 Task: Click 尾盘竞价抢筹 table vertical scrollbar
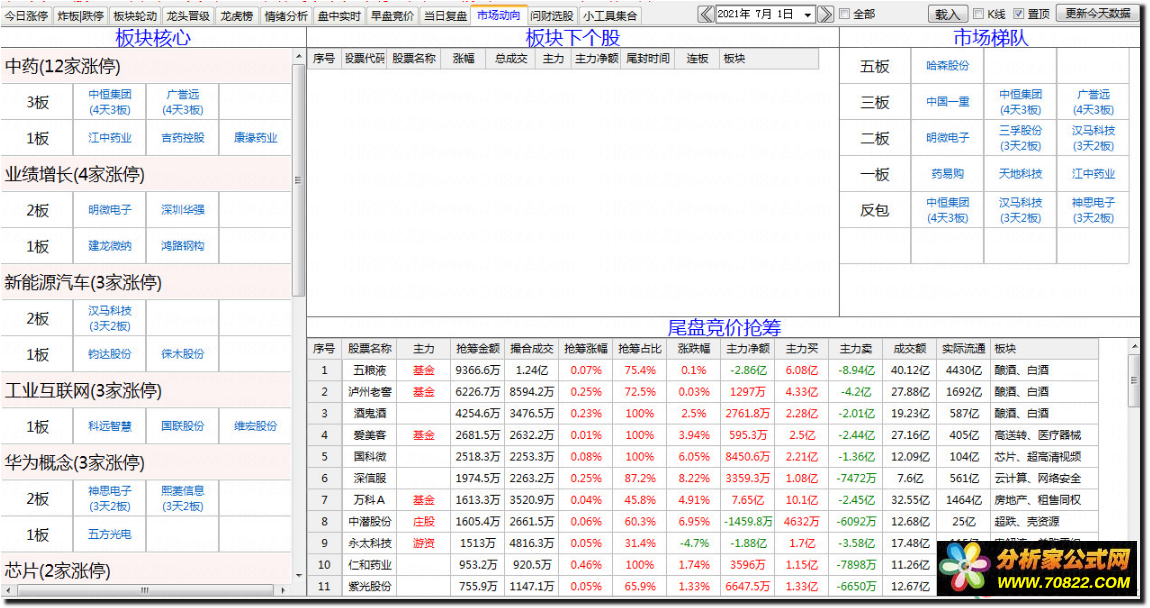coord(1133,379)
